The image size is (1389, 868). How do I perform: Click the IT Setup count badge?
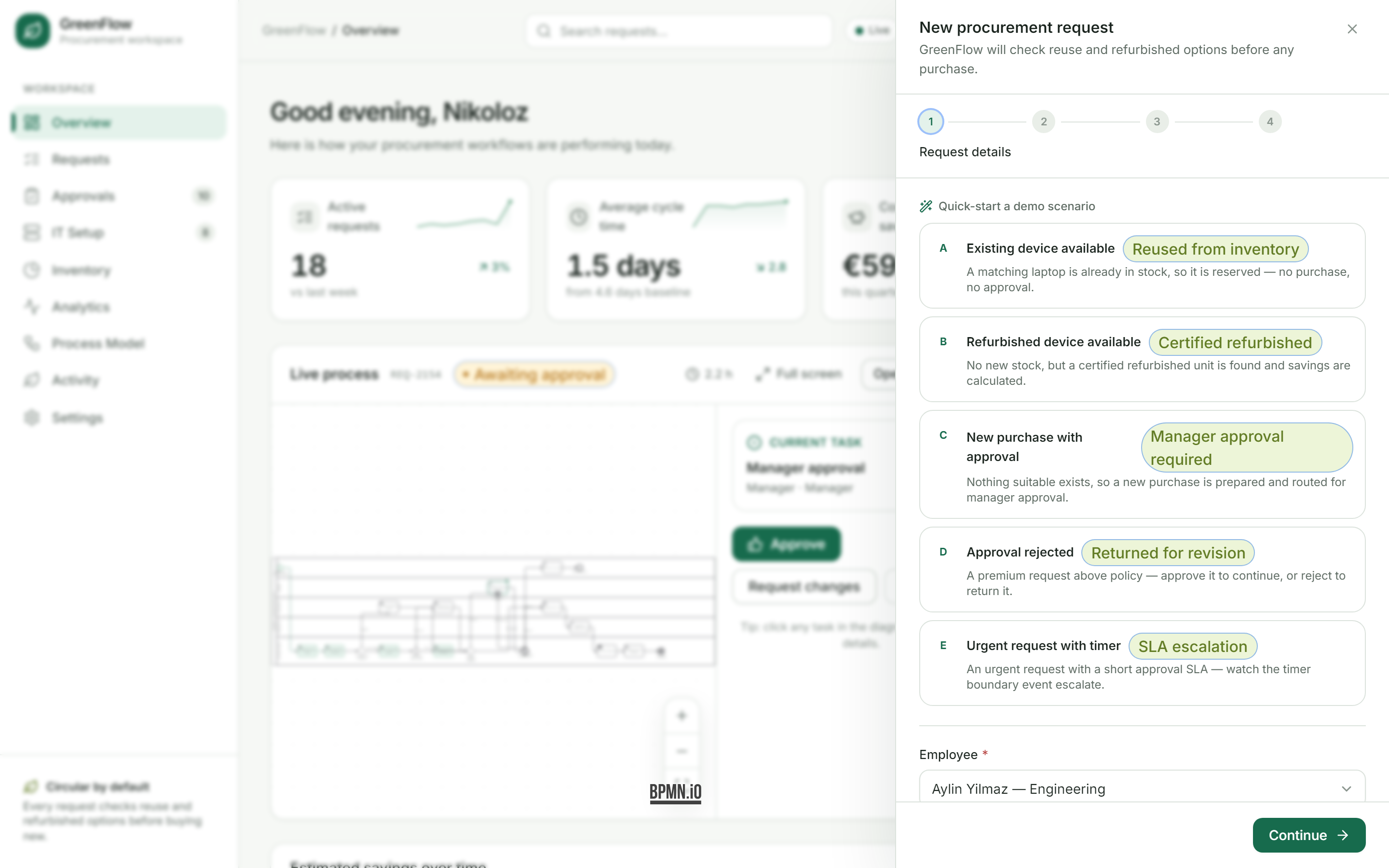coord(204,232)
